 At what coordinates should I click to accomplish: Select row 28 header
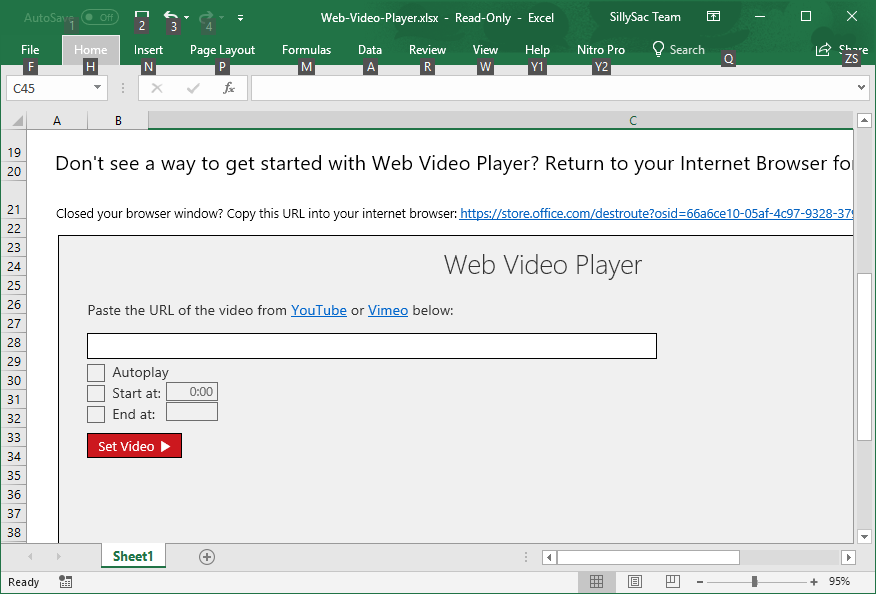(14, 343)
